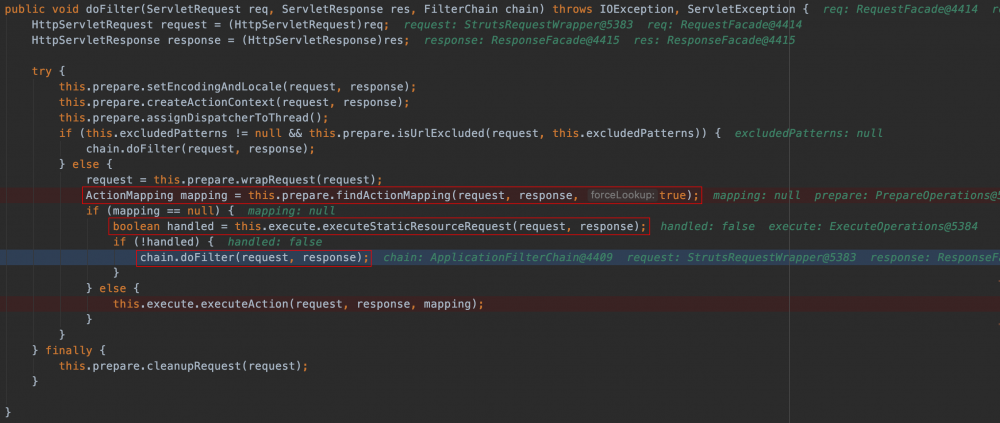Click inline hint prepare: PrepareOperations

point(906,195)
